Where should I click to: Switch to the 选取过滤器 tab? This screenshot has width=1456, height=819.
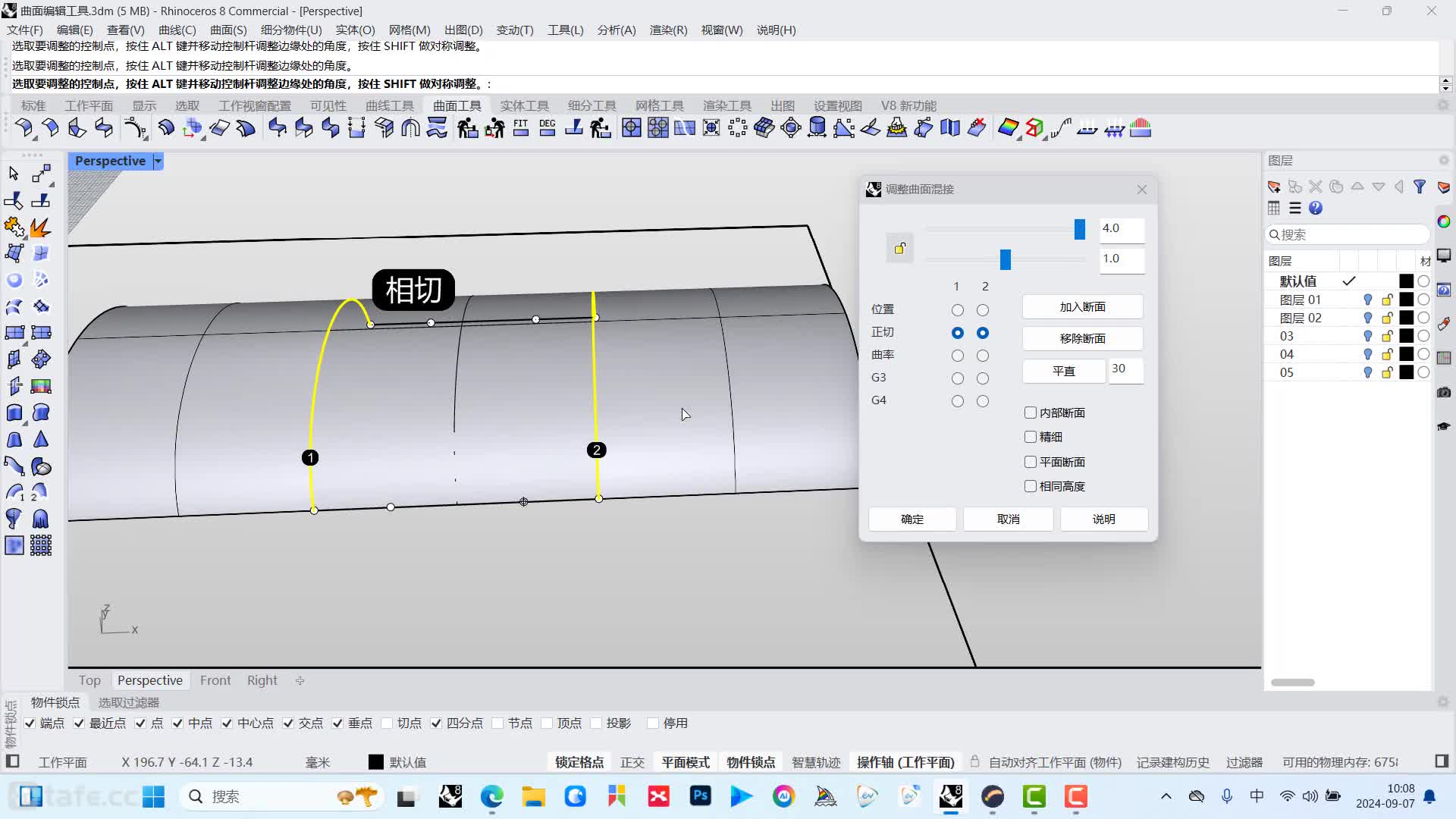[x=129, y=702]
